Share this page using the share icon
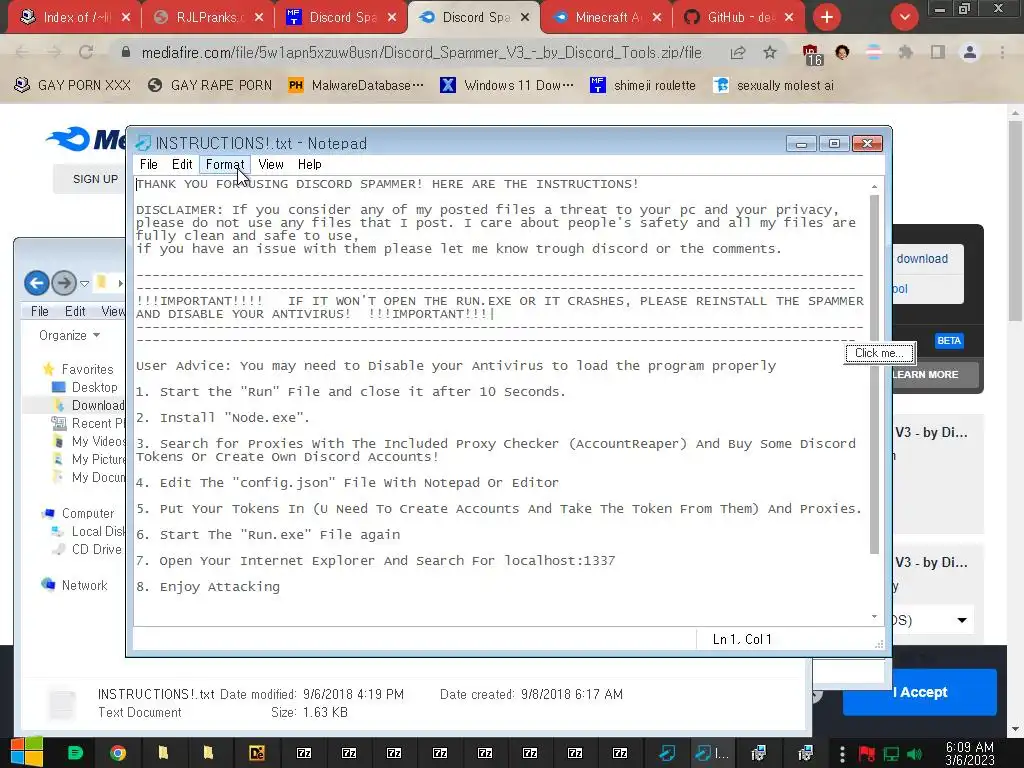This screenshot has height=768, width=1024. pyautogui.click(x=738, y=52)
